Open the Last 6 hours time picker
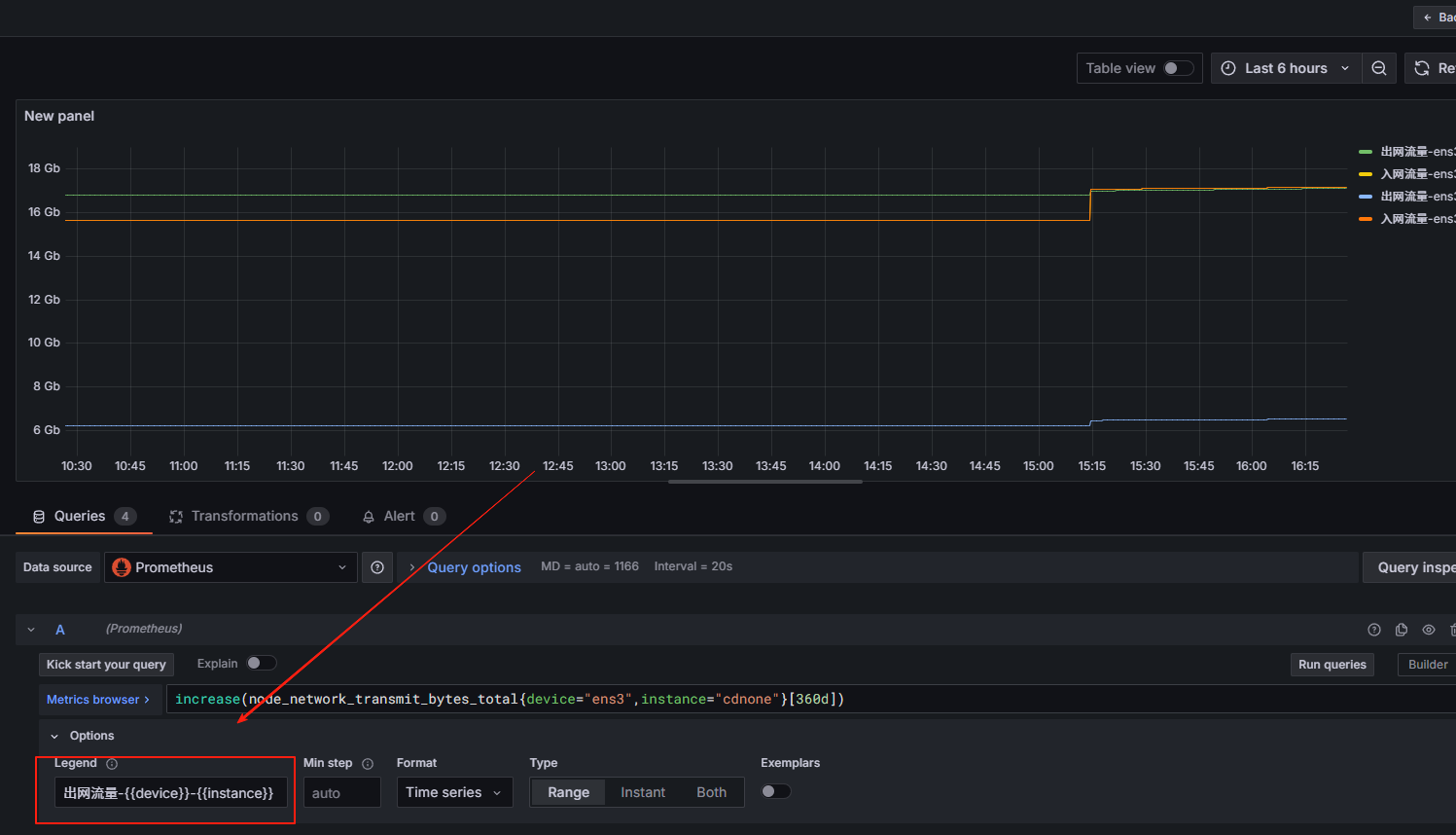The width and height of the screenshot is (1456, 835). point(1285,68)
